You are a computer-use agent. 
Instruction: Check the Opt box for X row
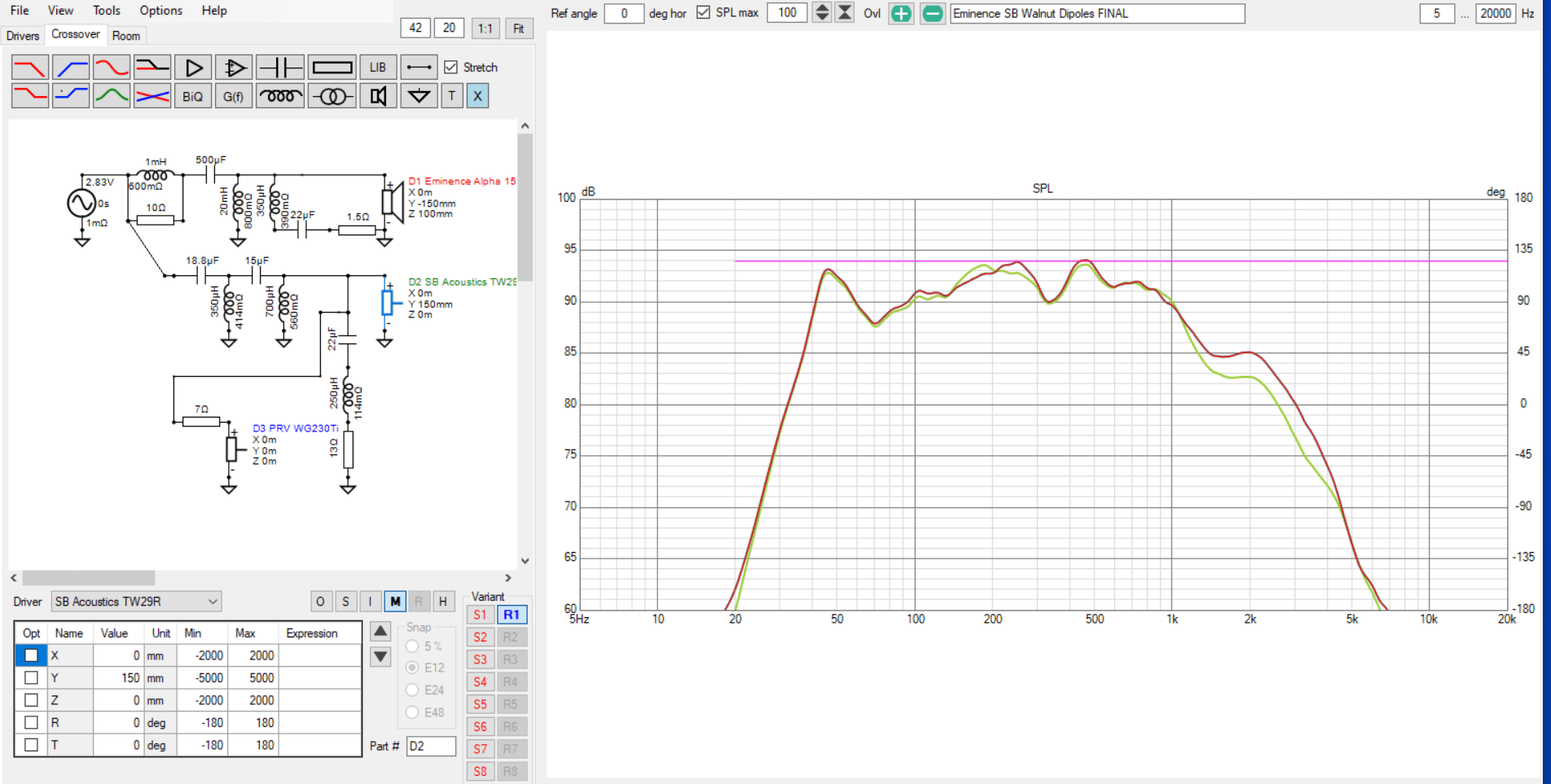31,655
